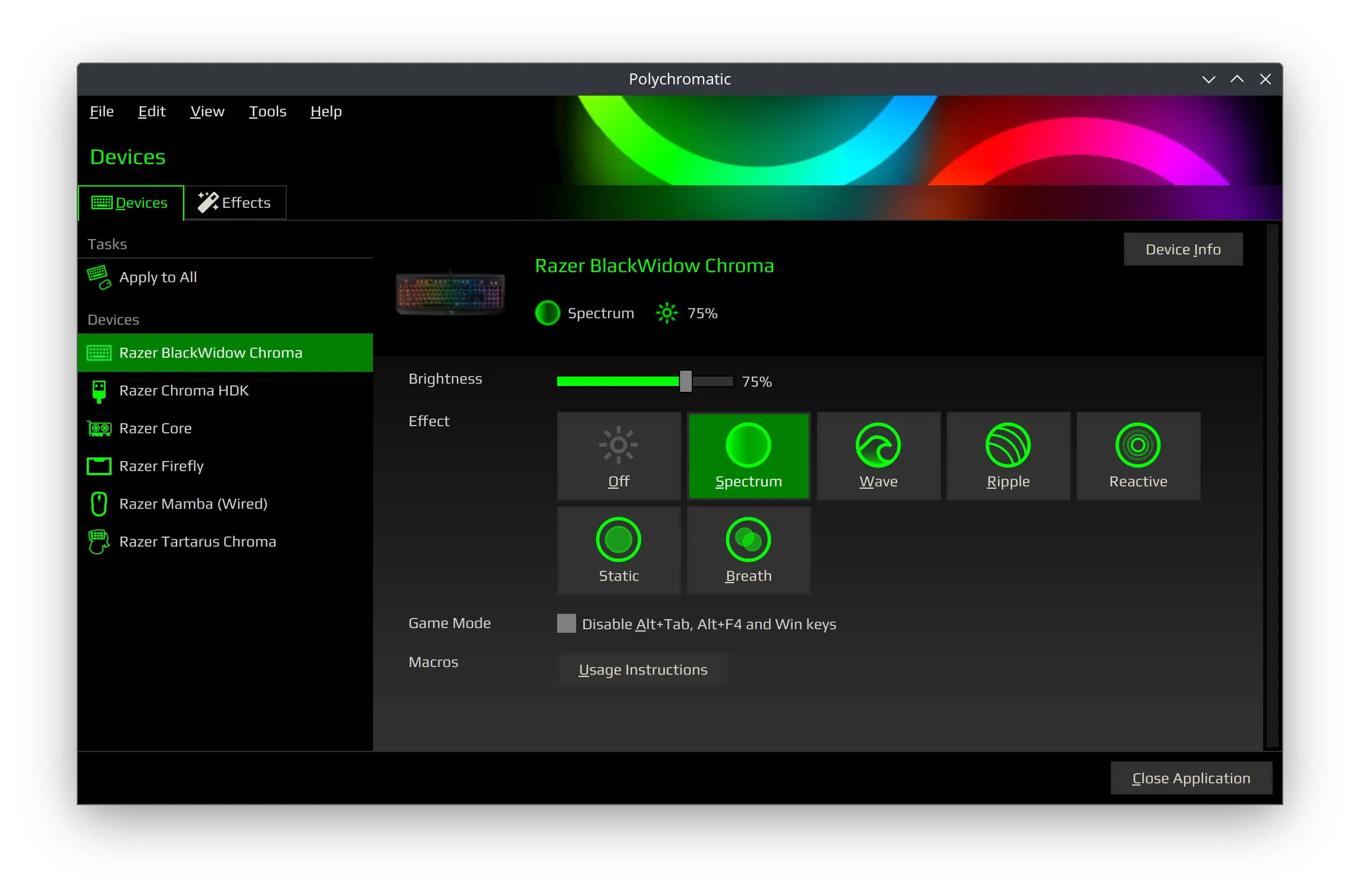The image size is (1360, 896).
Task: Click the Brightness slider track
Action: click(x=645, y=381)
